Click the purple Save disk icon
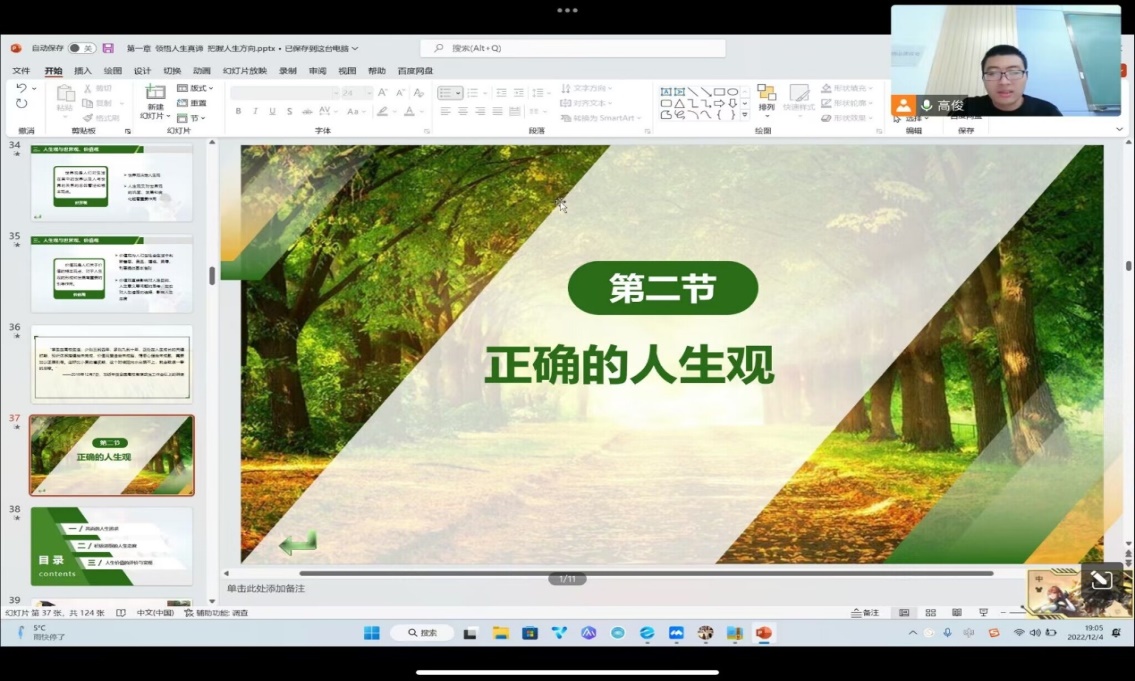 point(108,48)
